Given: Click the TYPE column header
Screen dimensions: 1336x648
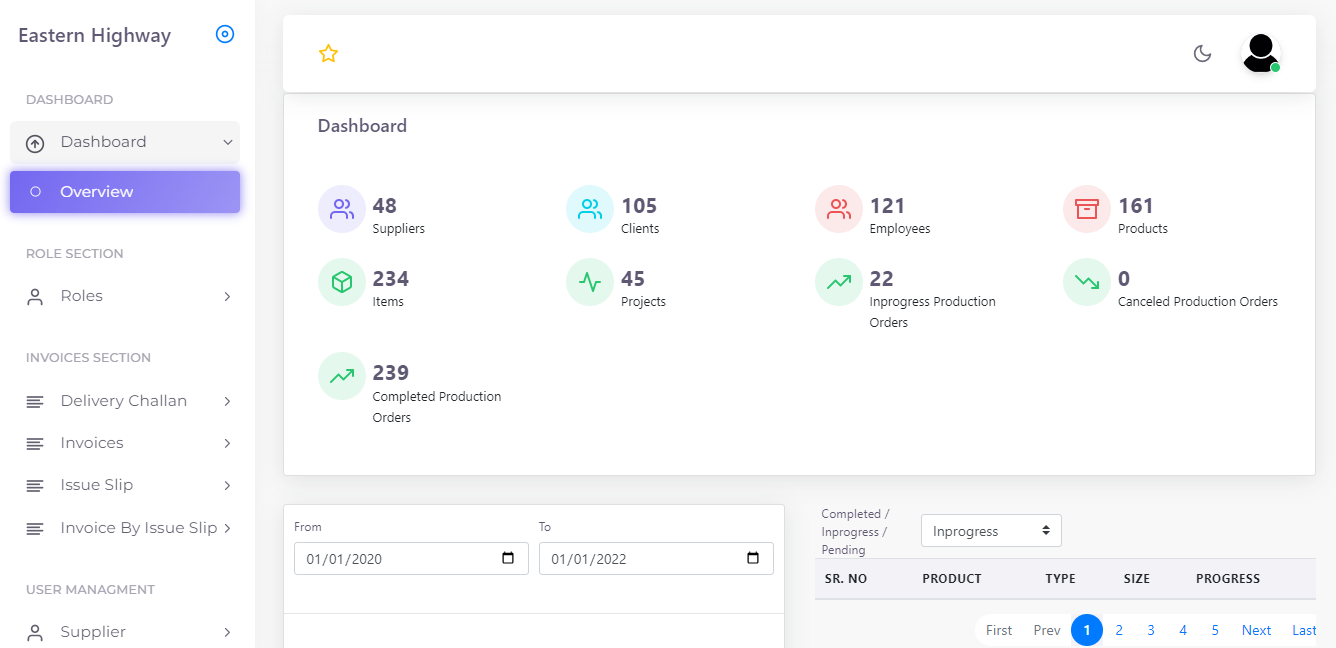Looking at the screenshot, I should tap(1061, 578).
